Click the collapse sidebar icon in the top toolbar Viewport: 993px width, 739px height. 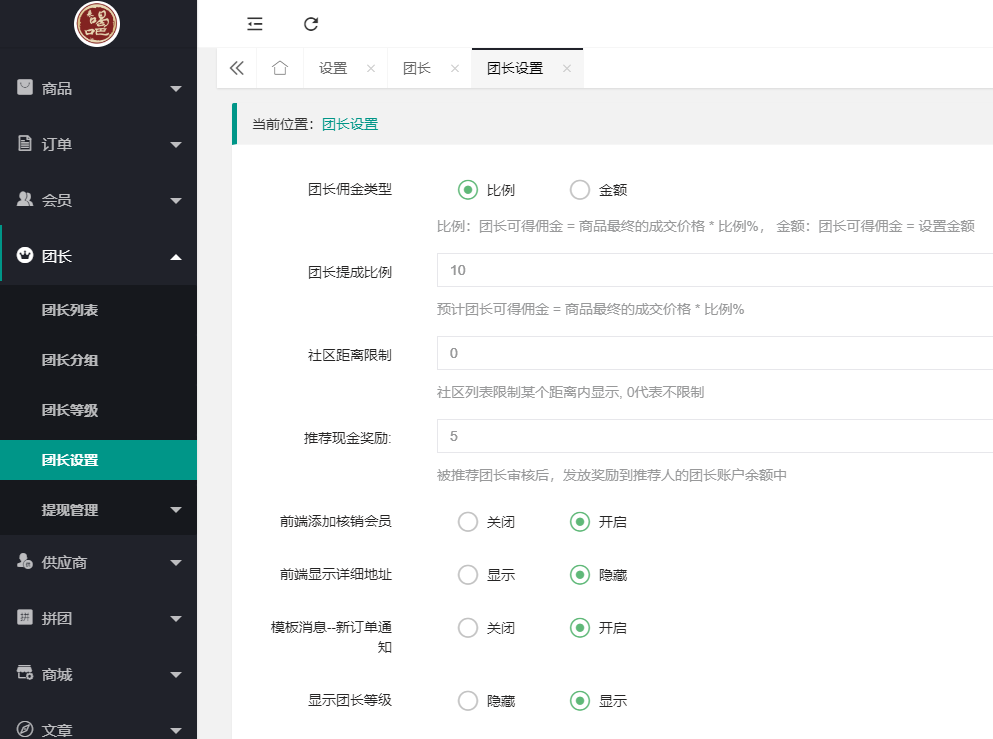pos(254,23)
